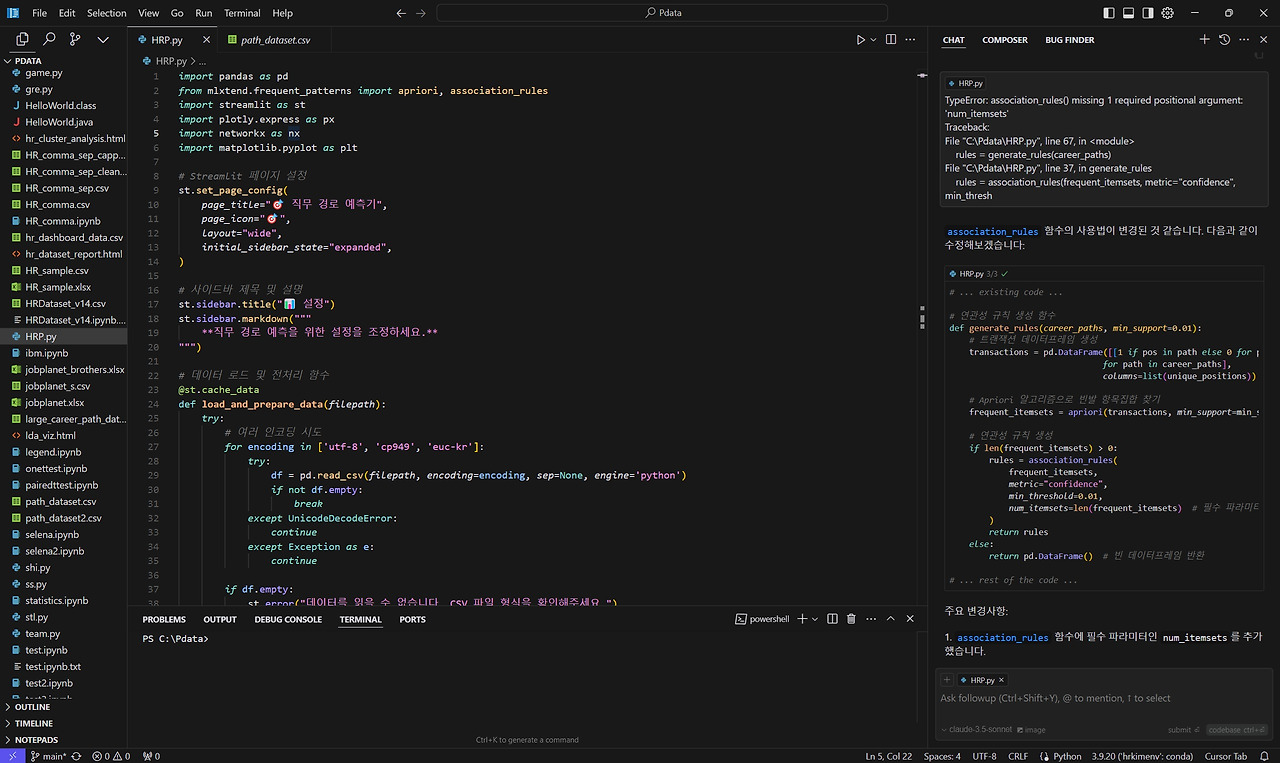This screenshot has height=763, width=1280.
Task: Close the terminal panel
Action: click(911, 619)
